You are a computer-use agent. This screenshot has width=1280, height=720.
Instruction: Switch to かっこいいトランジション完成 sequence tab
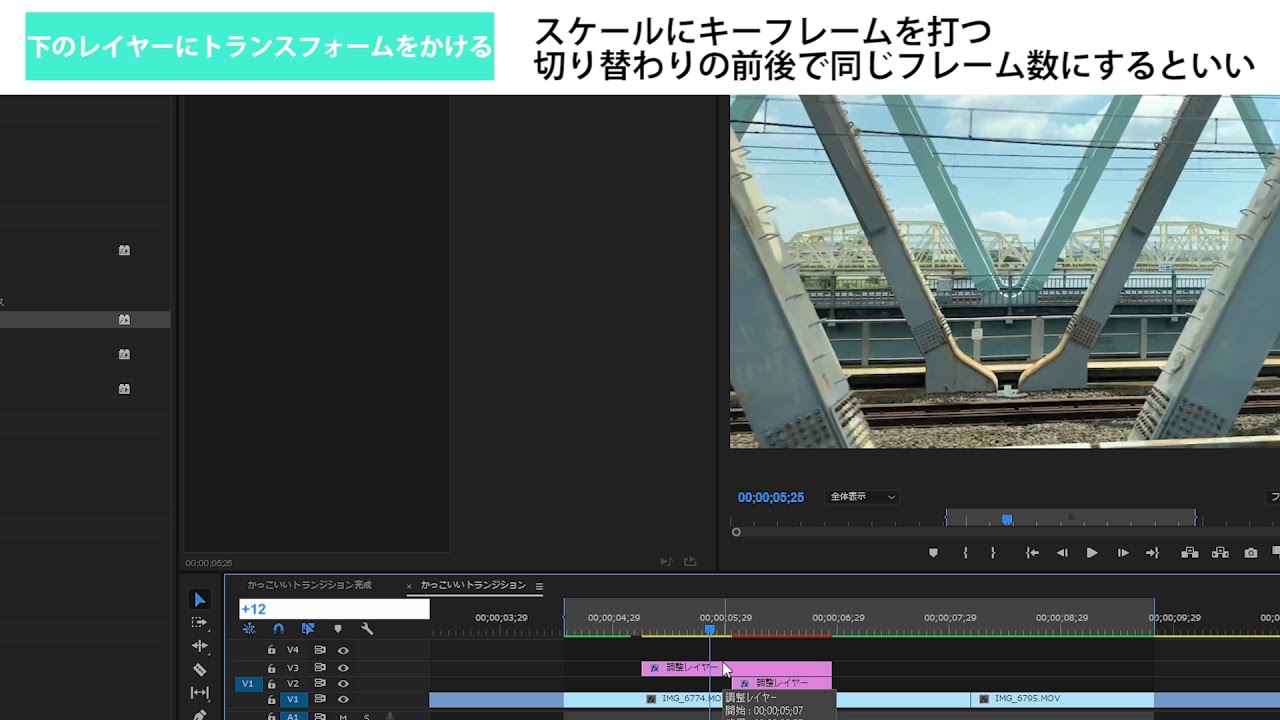coord(309,585)
